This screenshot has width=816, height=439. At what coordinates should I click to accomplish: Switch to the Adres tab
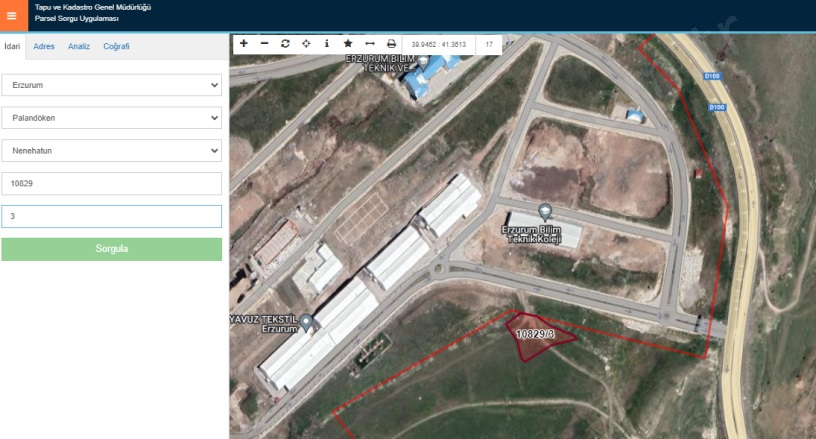(44, 47)
